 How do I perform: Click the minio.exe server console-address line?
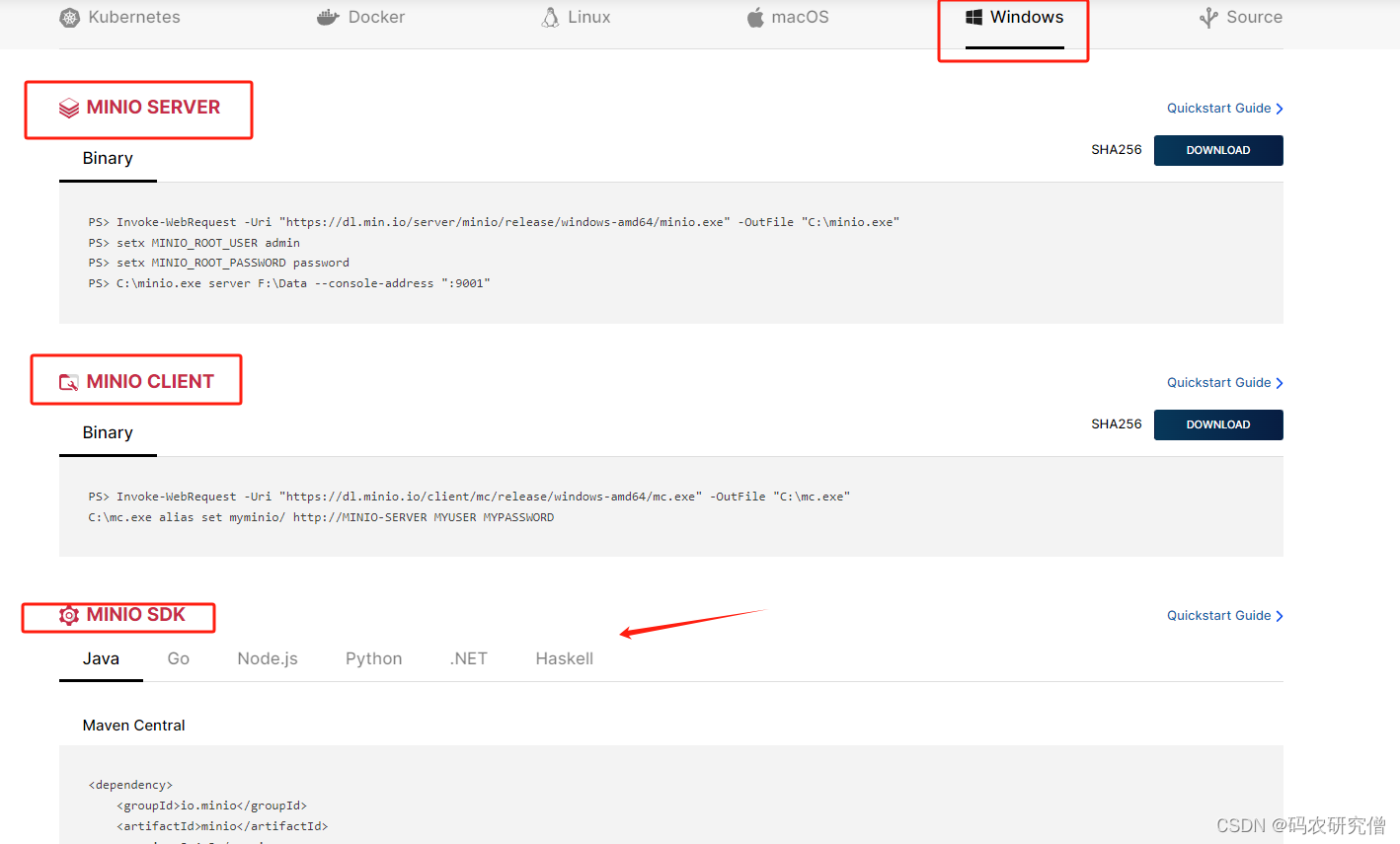289,284
